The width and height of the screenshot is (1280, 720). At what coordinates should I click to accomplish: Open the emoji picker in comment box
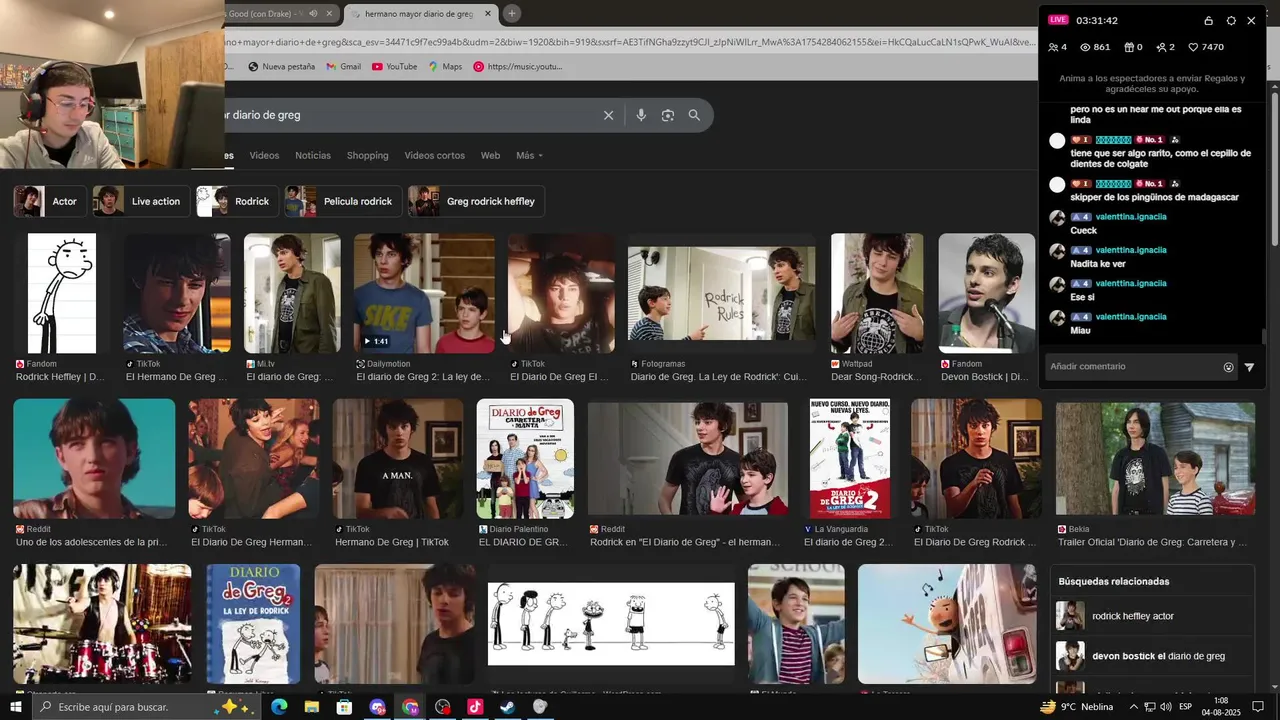pyautogui.click(x=1229, y=367)
